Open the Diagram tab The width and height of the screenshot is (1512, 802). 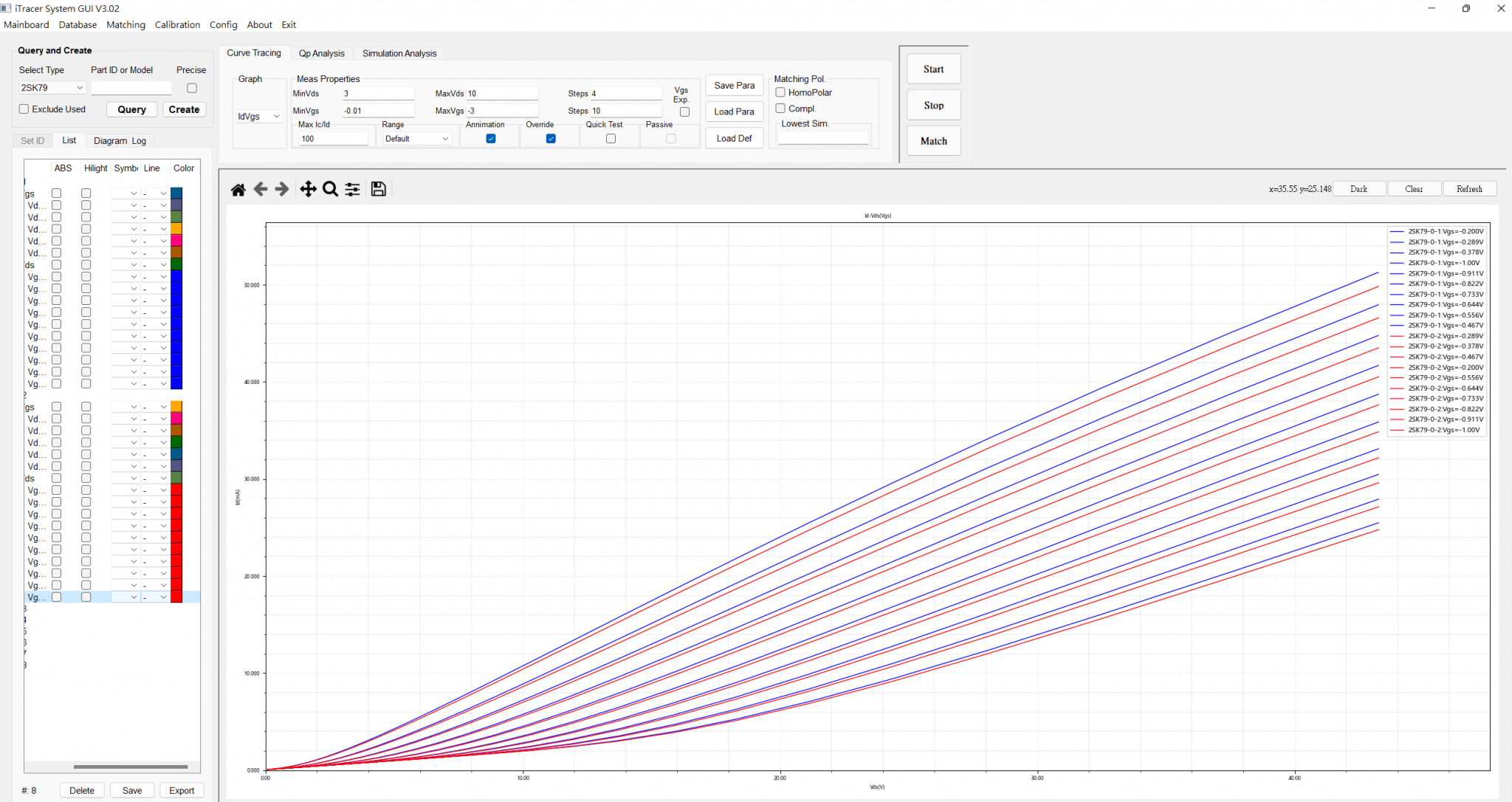point(110,140)
